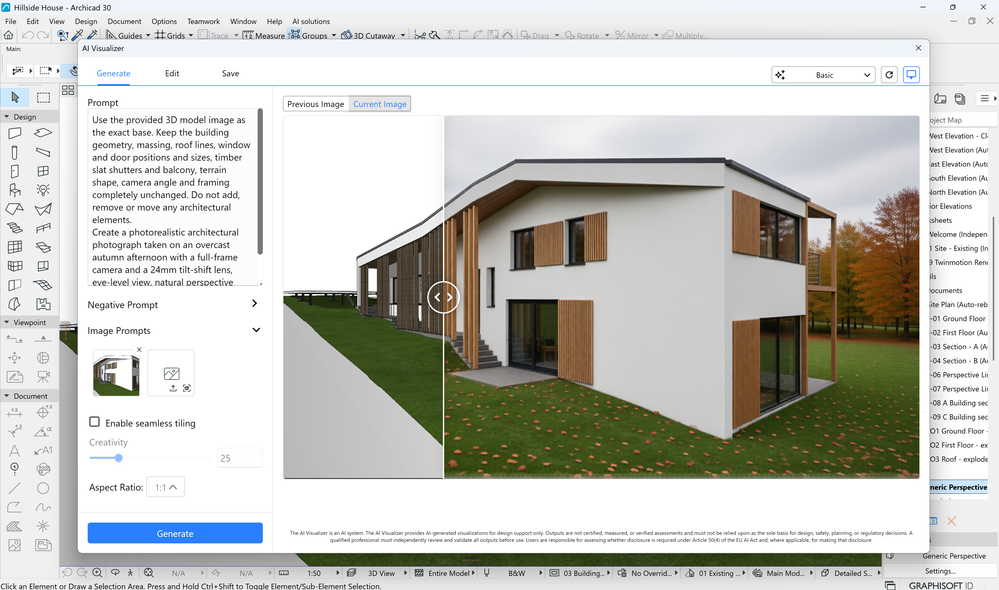
Task: Select the Arrow tool in the toolbox
Action: [15, 97]
